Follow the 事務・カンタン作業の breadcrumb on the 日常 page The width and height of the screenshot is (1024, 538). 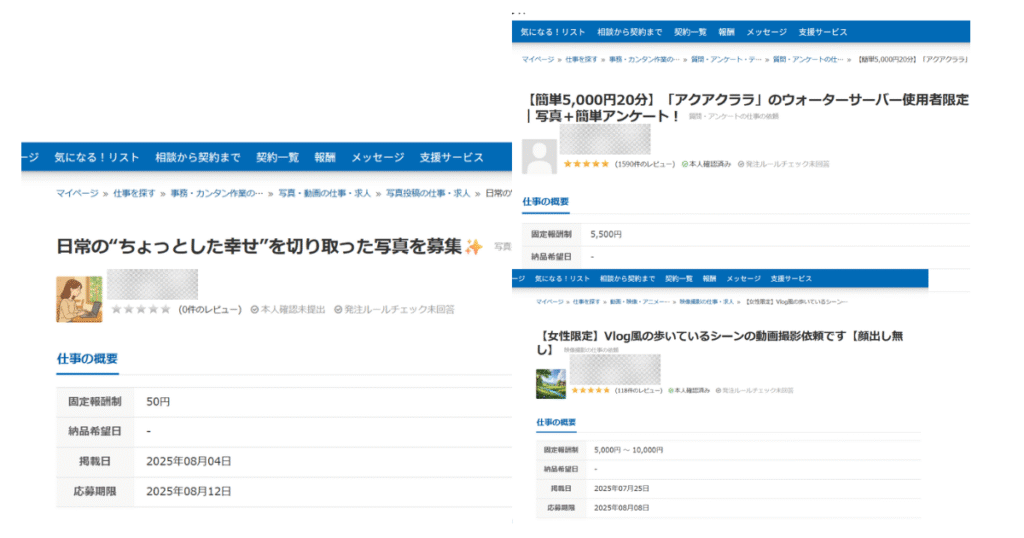click(x=217, y=193)
